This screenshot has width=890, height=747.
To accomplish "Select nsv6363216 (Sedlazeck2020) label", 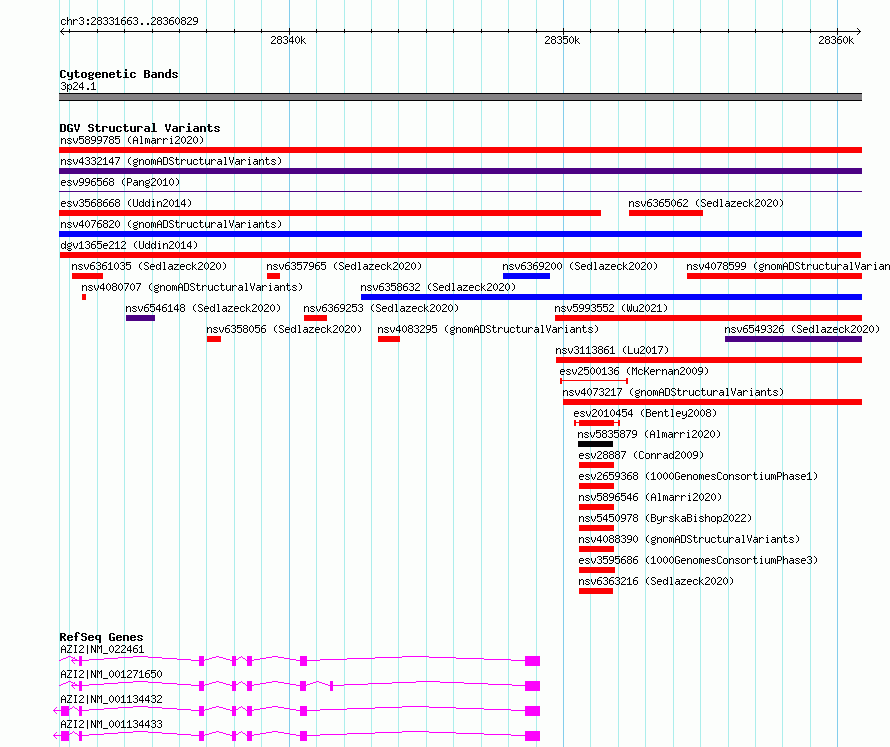I will (656, 581).
